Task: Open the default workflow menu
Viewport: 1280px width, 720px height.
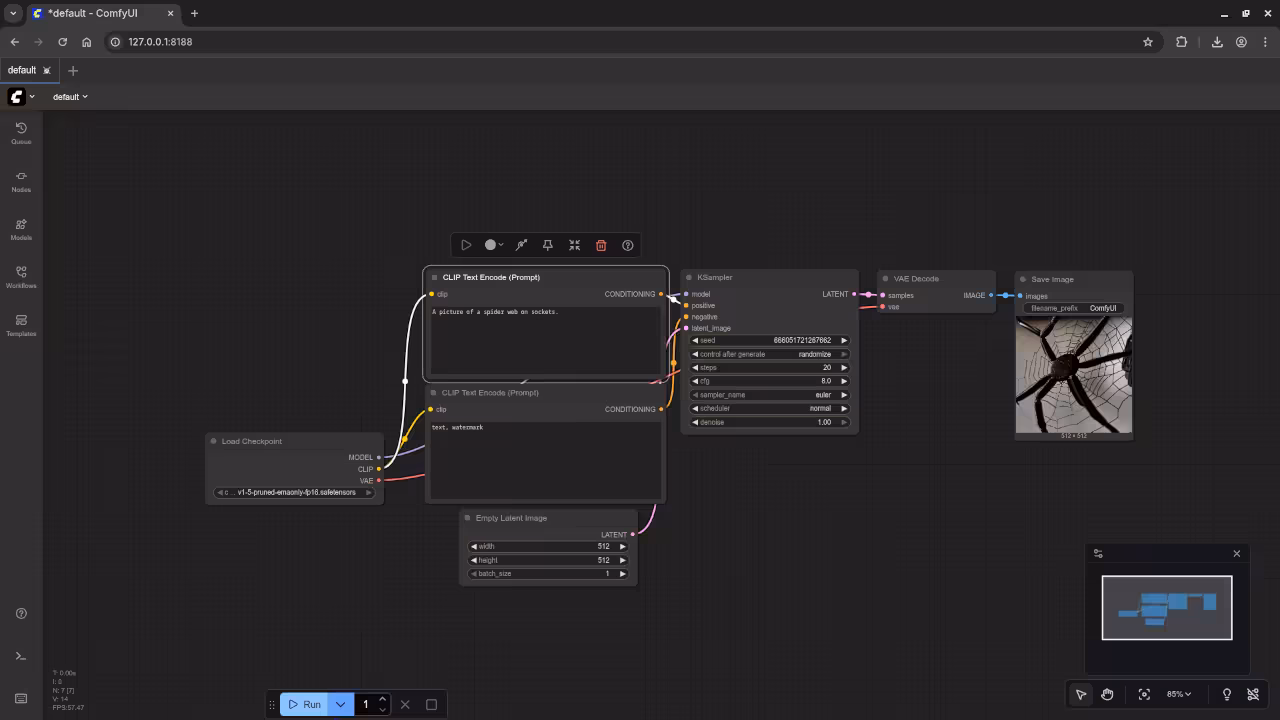Action: pos(70,97)
